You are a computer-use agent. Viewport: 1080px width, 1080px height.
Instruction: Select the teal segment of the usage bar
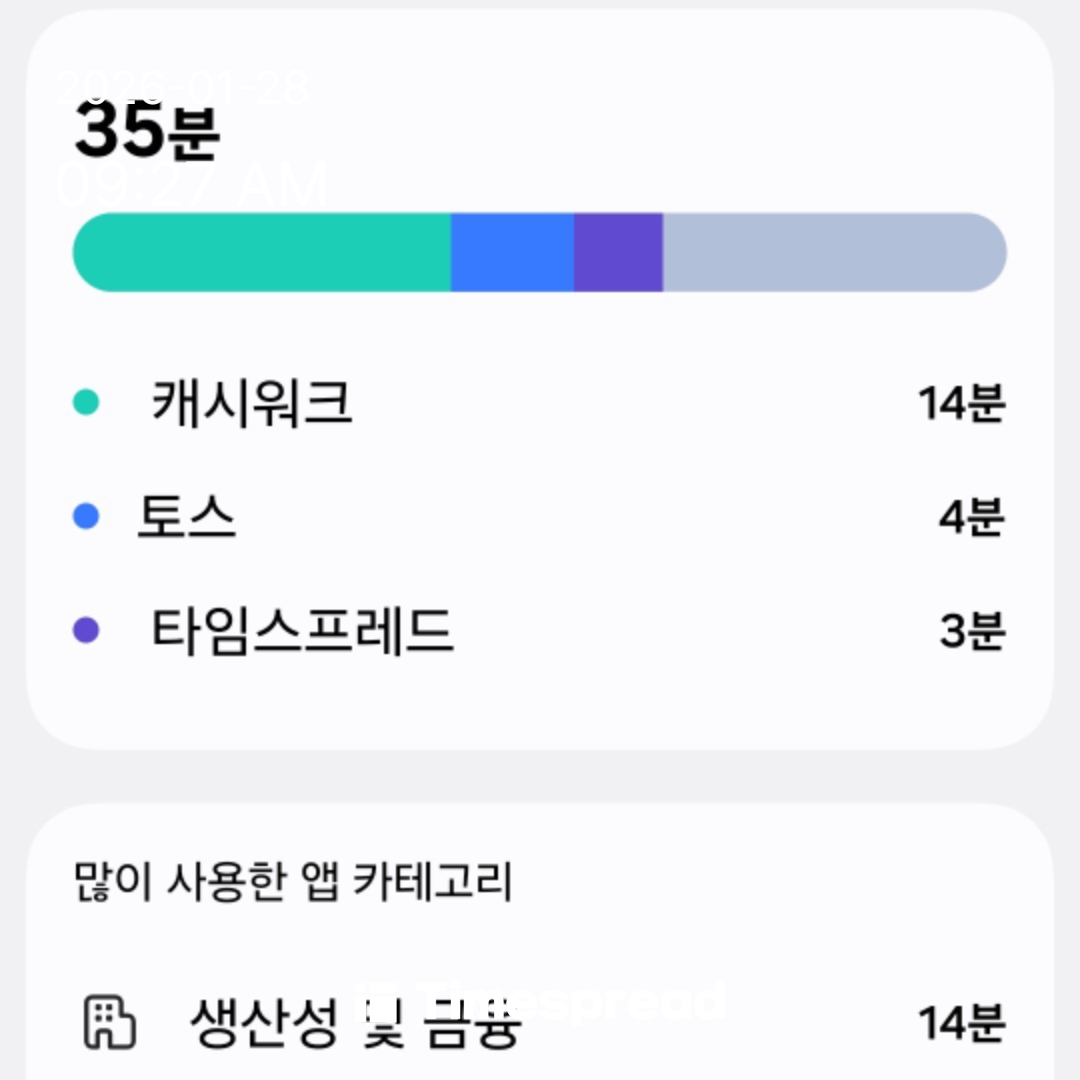[x=262, y=252]
